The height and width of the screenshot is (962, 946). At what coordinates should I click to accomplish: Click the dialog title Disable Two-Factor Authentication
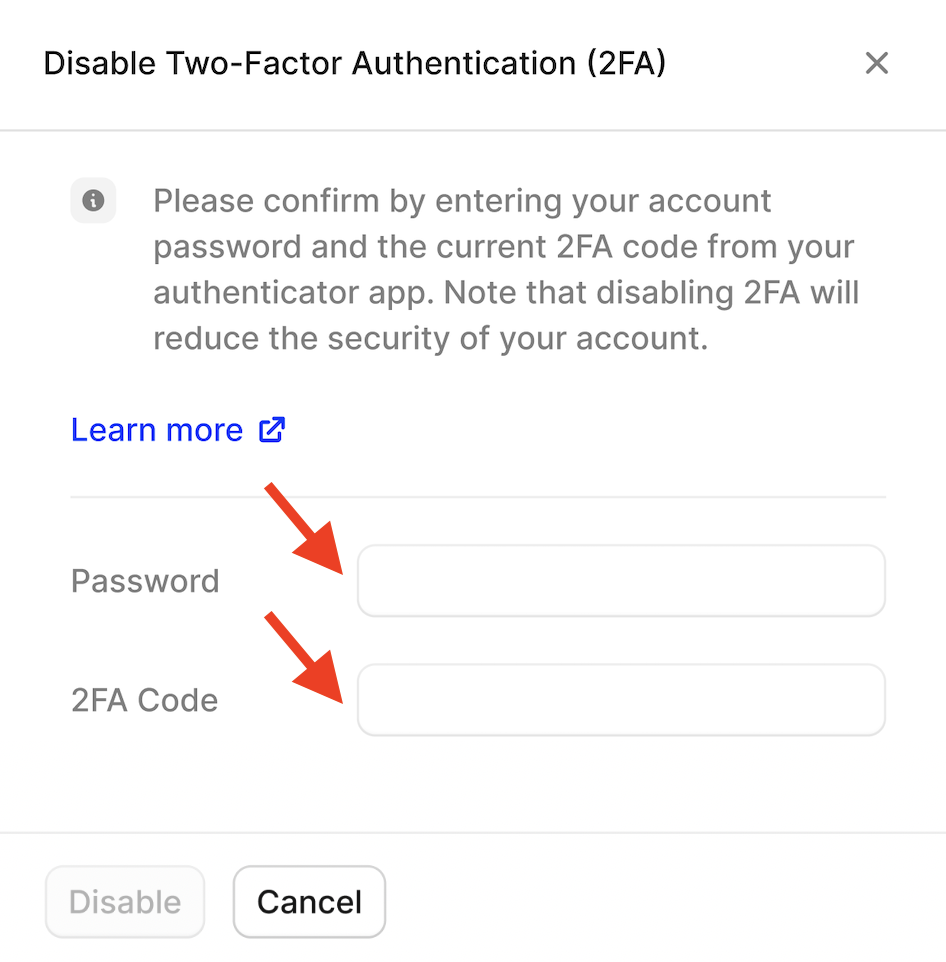[355, 63]
